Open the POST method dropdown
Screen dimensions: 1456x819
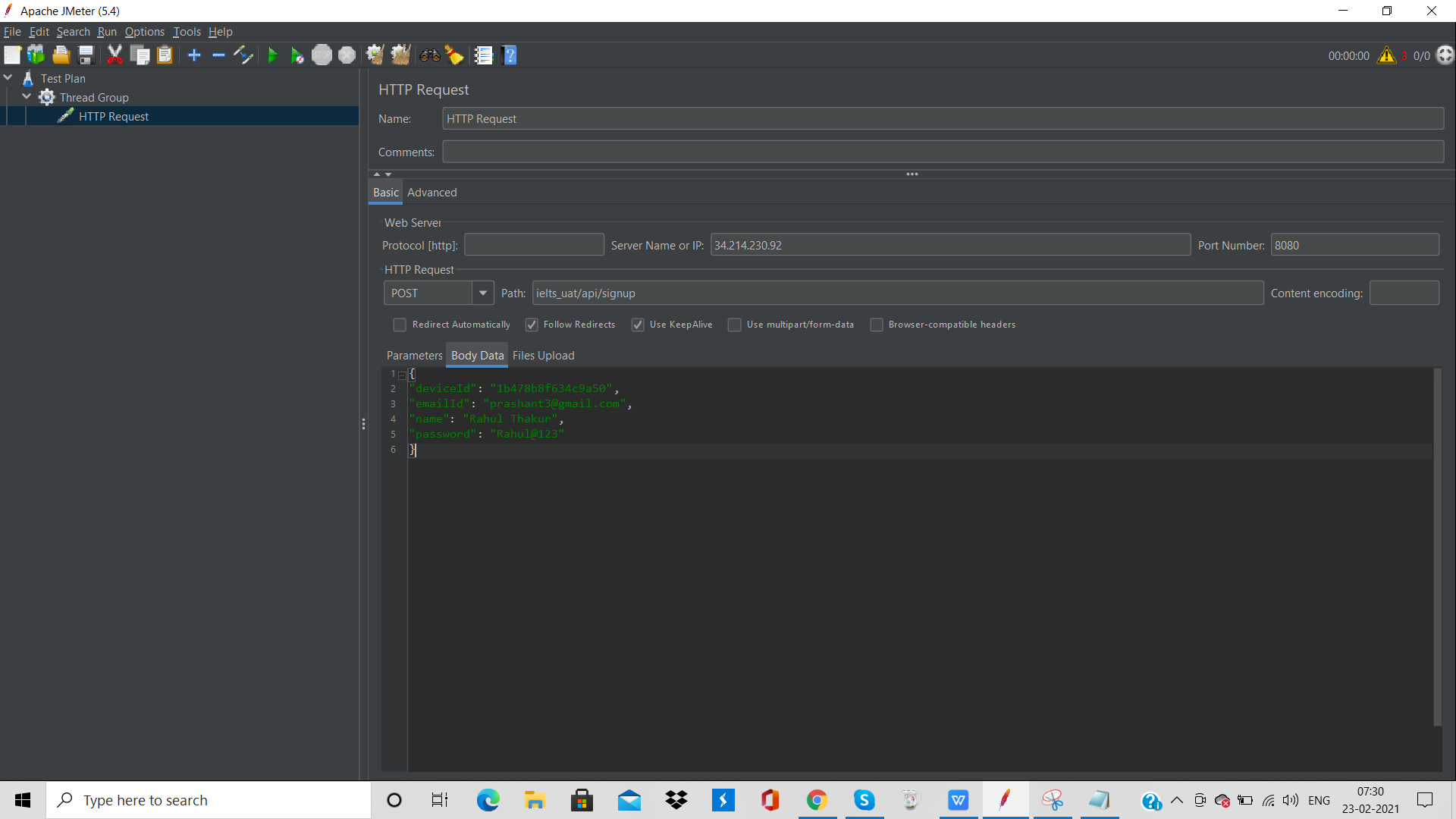482,293
